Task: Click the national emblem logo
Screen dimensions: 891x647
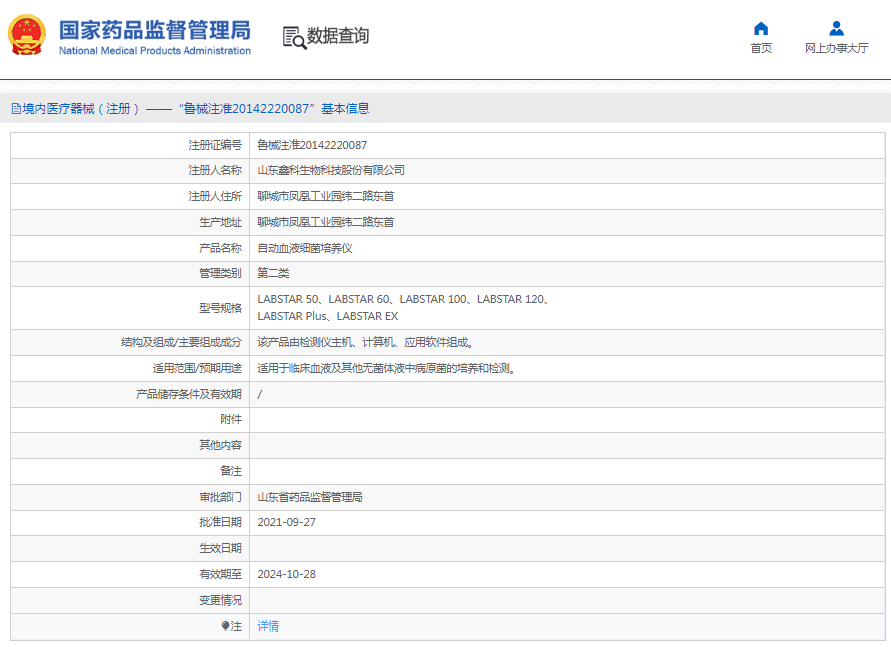Action: click(27, 35)
